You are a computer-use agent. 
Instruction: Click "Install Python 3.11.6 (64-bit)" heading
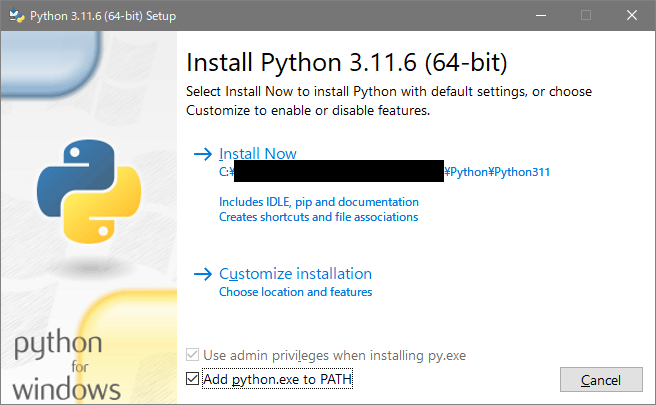(x=346, y=63)
